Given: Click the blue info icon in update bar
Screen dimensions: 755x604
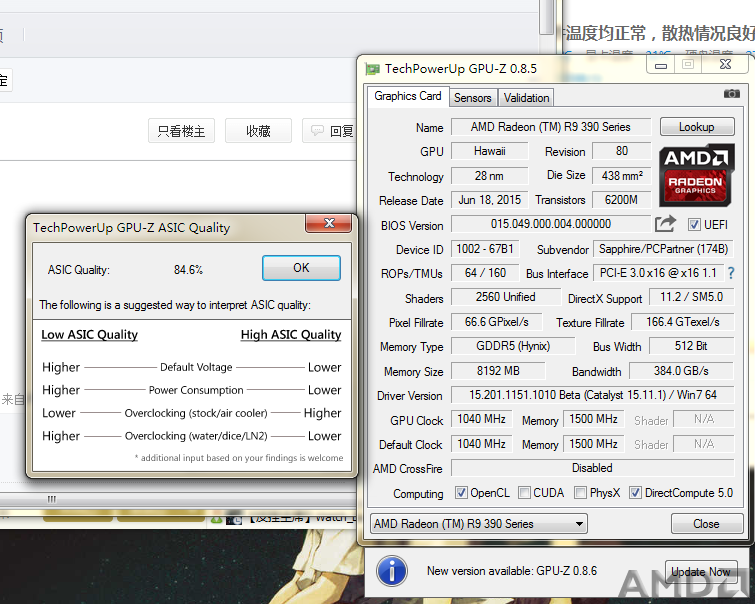Looking at the screenshot, I should click(x=392, y=571).
